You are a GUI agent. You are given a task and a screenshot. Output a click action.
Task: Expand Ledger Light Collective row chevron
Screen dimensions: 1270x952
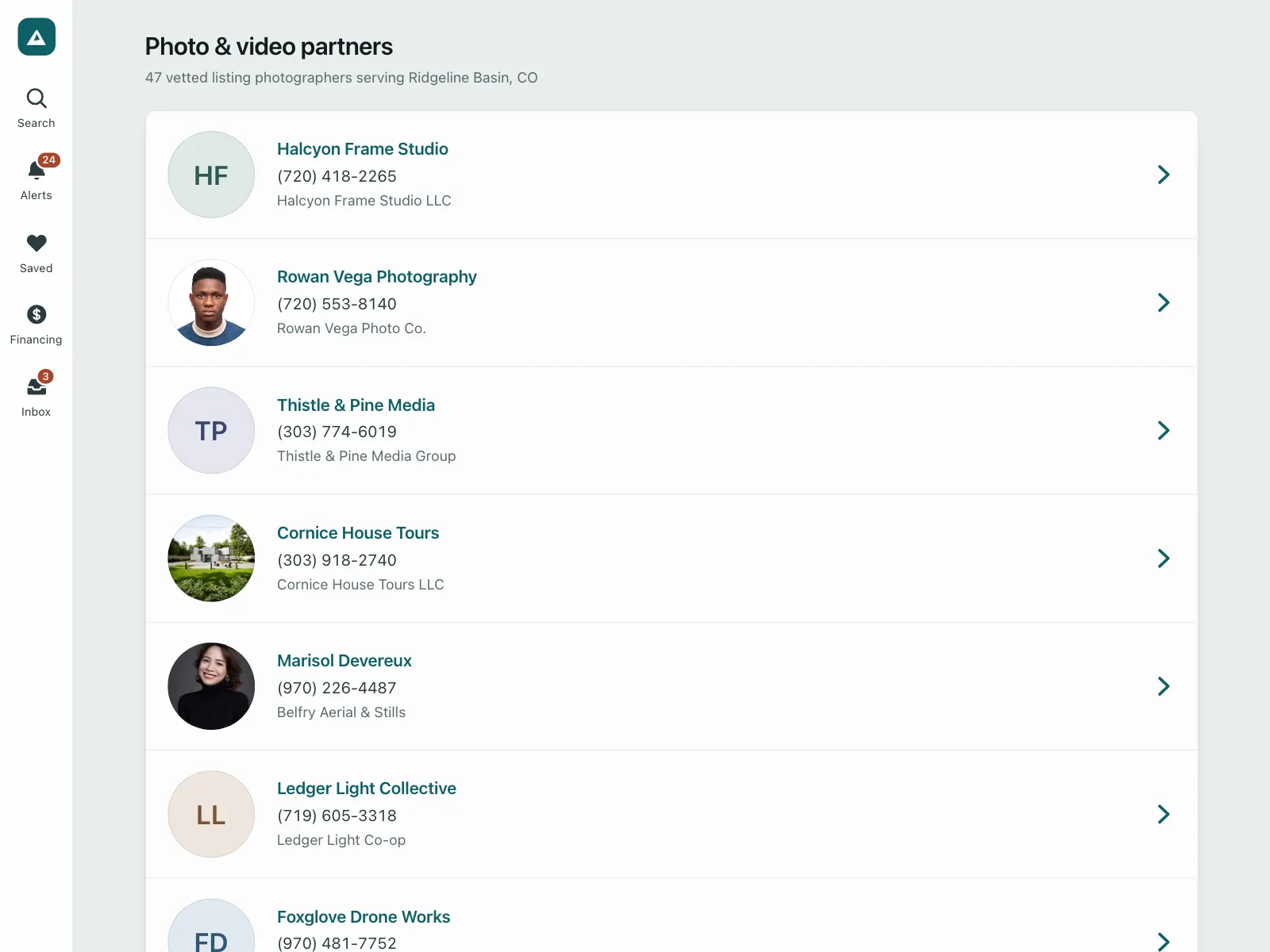pos(1164,814)
